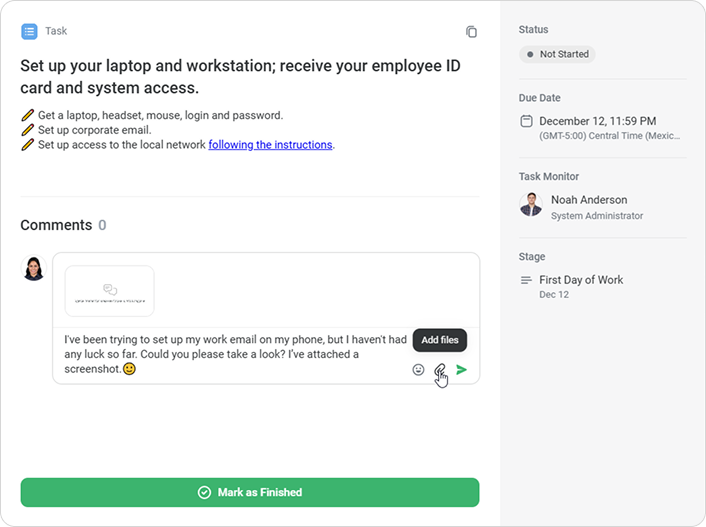Open the 'following the instructions' link
The image size is (706, 527).
(270, 145)
